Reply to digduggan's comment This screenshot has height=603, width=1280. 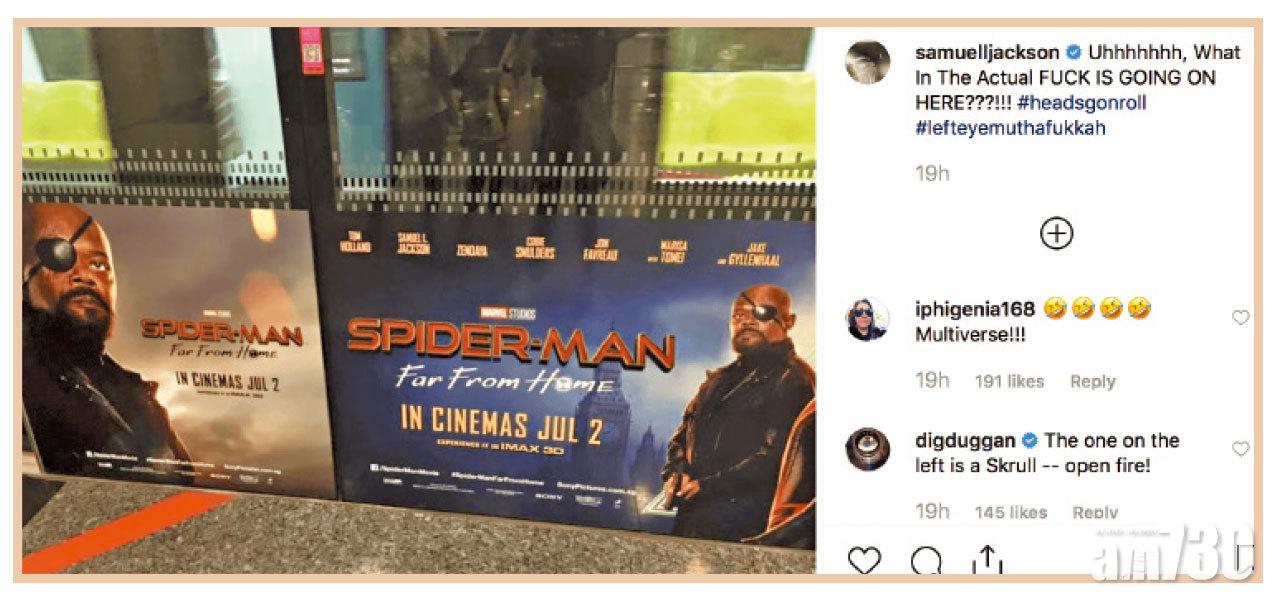(1095, 512)
